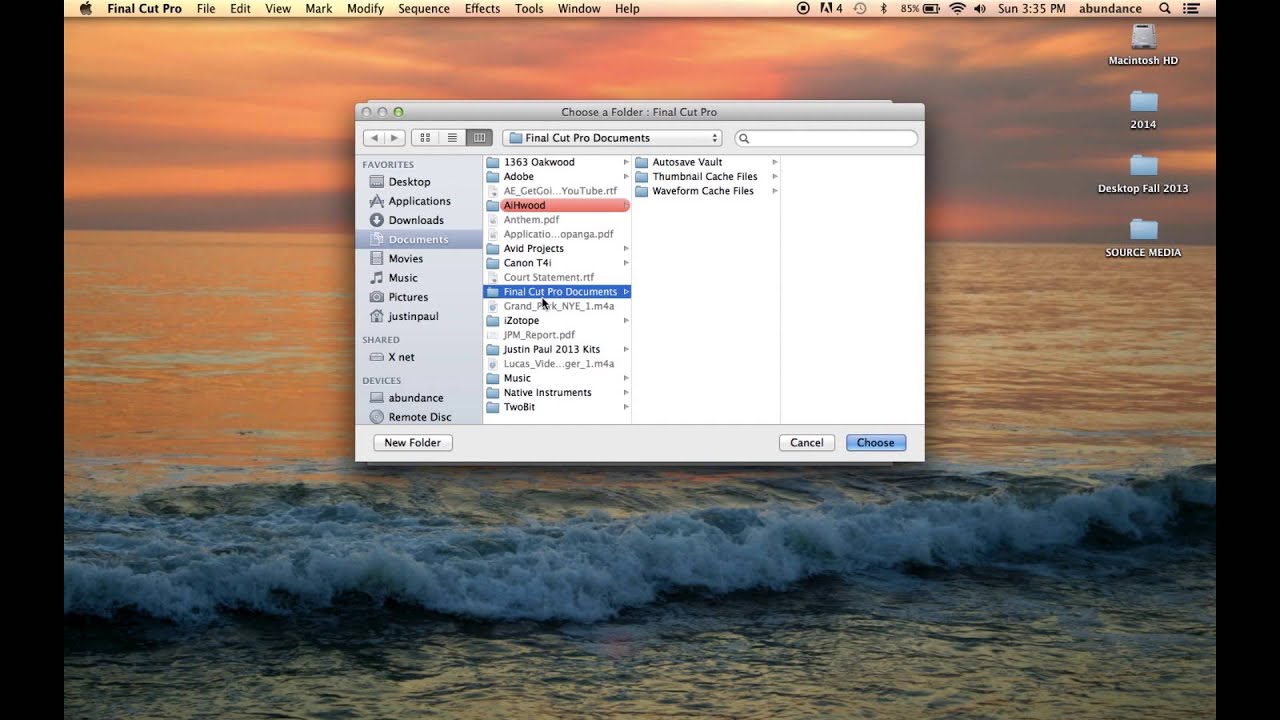Open the Final Cut Pro Documents path dropdown
The width and height of the screenshot is (1280, 720).
point(612,138)
